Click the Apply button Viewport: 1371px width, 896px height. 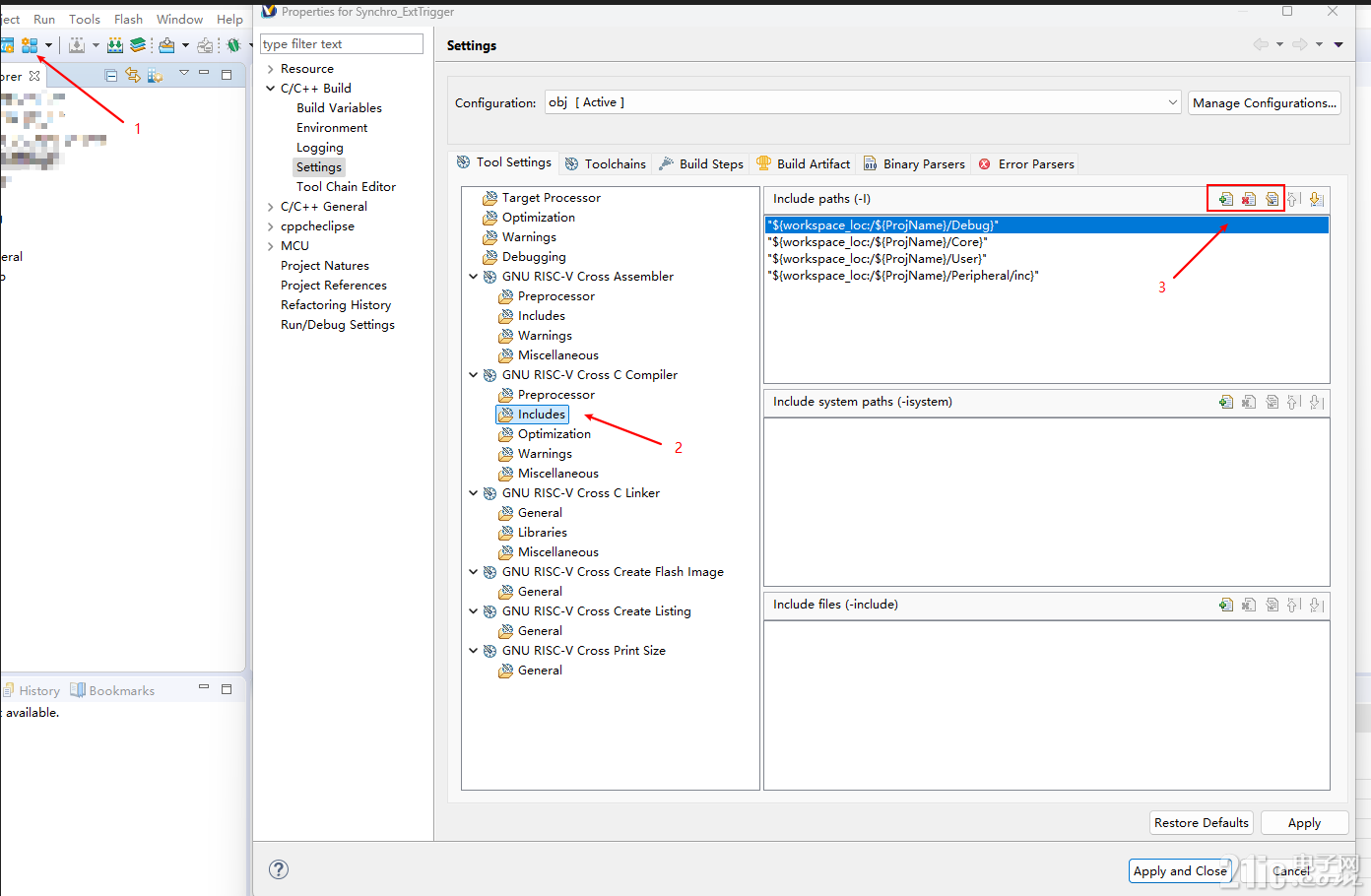click(x=1304, y=822)
